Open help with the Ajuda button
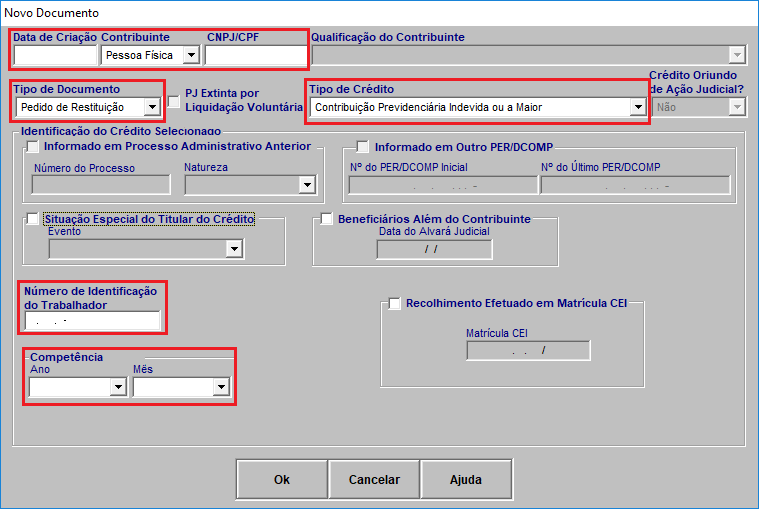 (x=465, y=480)
